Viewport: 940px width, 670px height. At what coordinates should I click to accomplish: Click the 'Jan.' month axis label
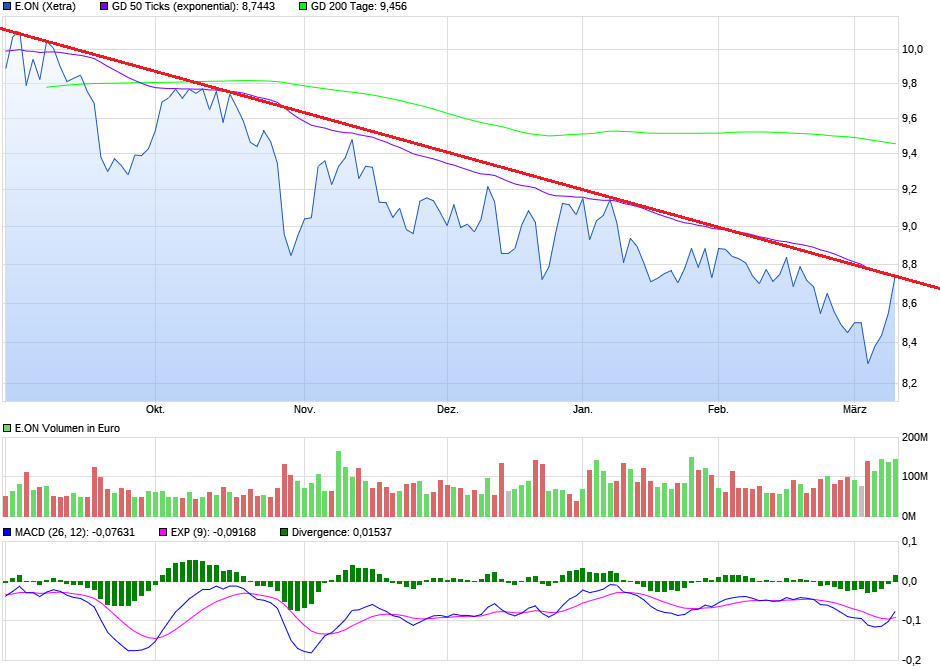[x=583, y=410]
